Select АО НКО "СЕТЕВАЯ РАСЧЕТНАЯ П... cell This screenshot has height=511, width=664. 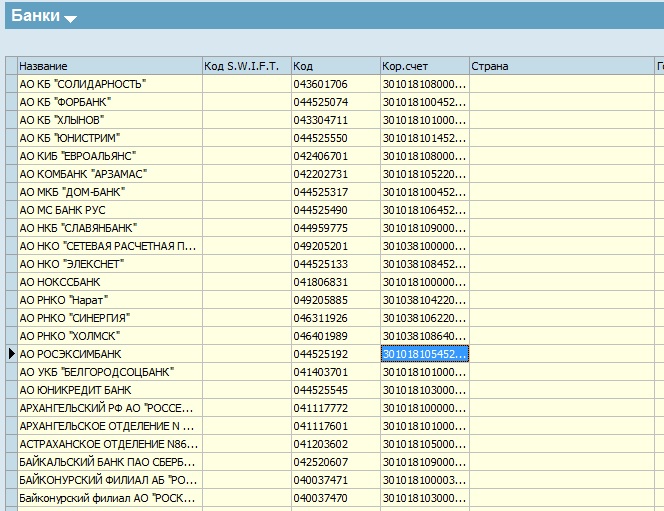110,246
